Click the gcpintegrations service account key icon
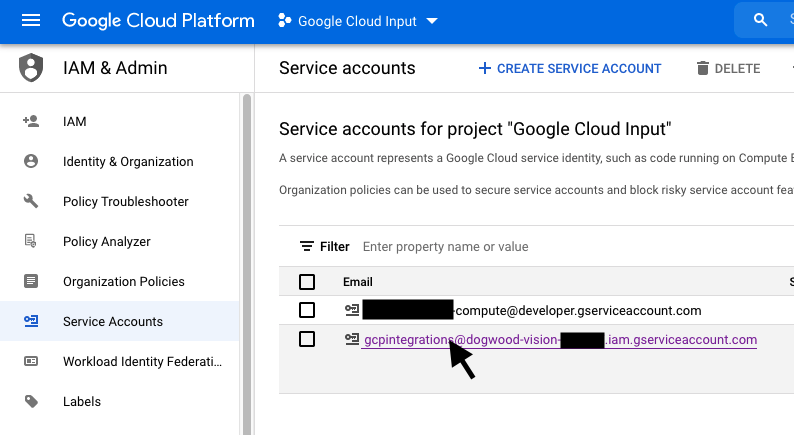The height and width of the screenshot is (435, 794). (352, 339)
